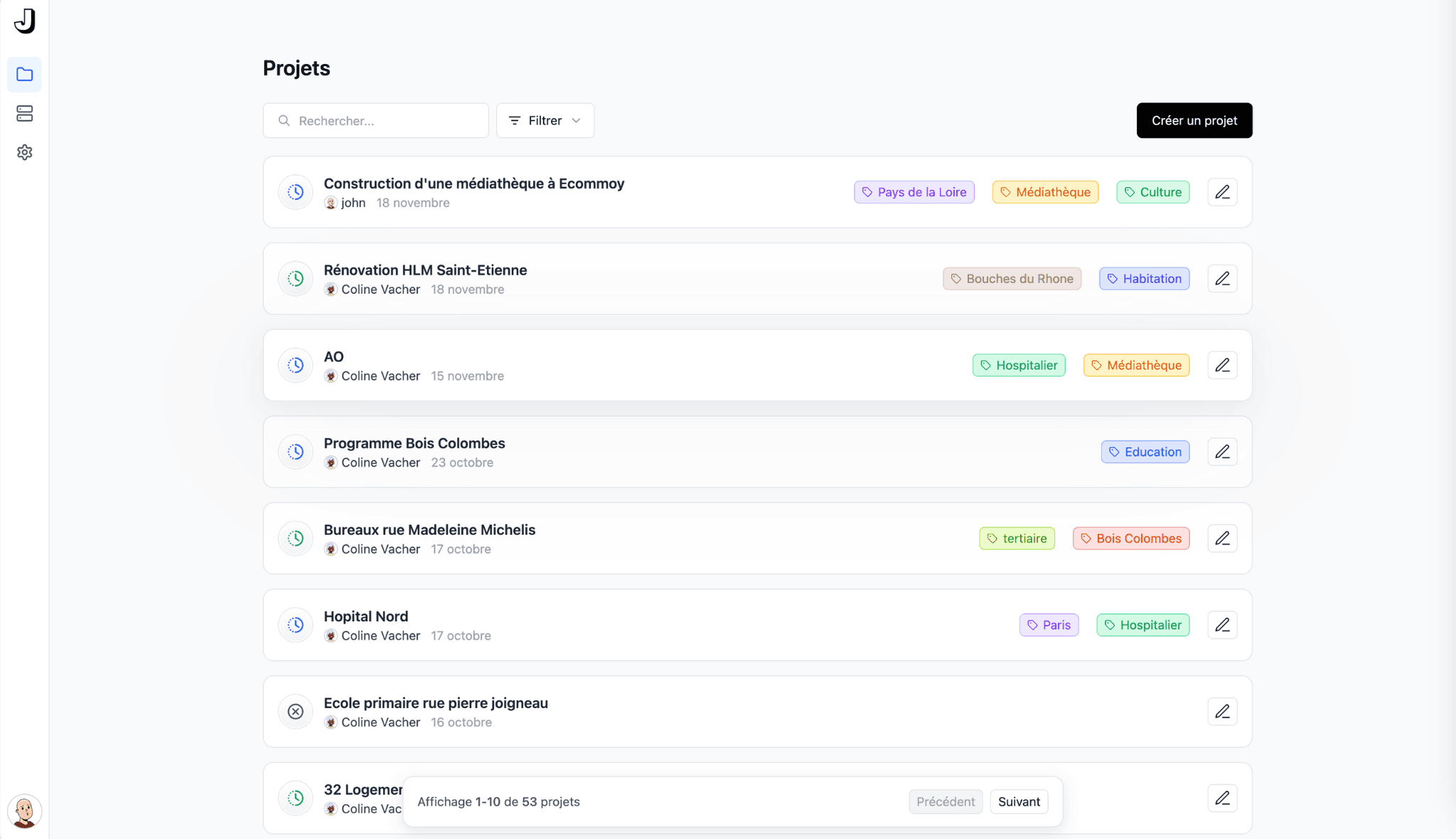Screen dimensions: 1456x839
Task: Edit the Ecommoy médiathèque project with pencil
Action: click(x=1222, y=192)
